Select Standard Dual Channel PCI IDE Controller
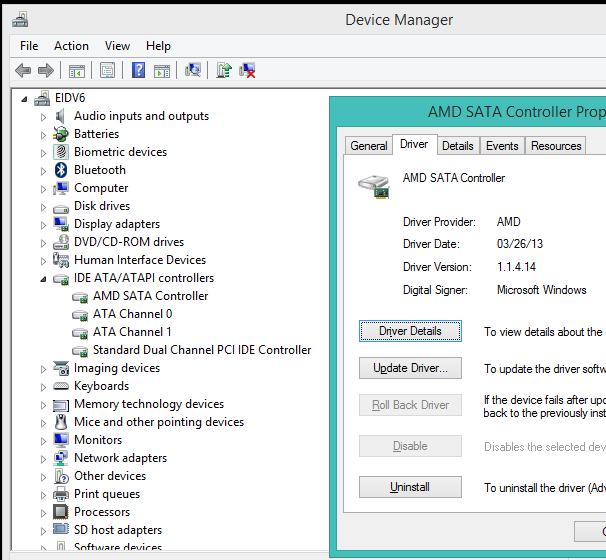606x560 pixels. (202, 350)
